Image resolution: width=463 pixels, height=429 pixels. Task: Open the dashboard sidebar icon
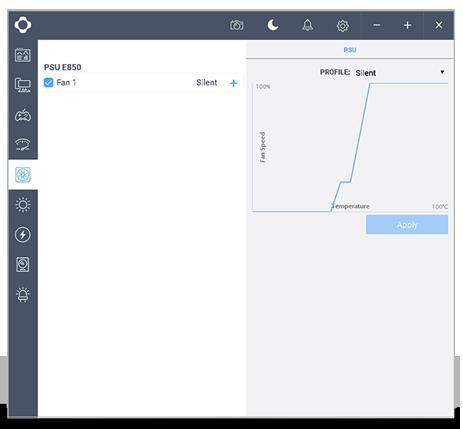[23, 55]
